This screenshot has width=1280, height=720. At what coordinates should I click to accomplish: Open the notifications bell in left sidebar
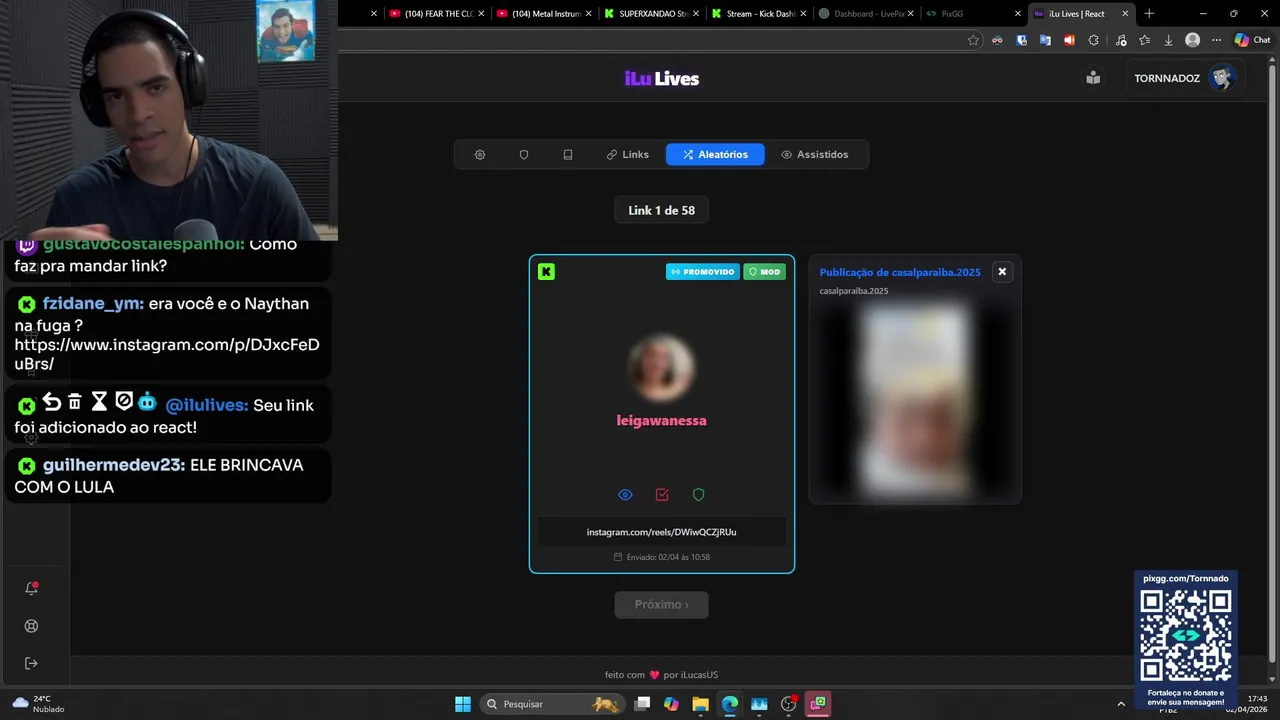[31, 588]
